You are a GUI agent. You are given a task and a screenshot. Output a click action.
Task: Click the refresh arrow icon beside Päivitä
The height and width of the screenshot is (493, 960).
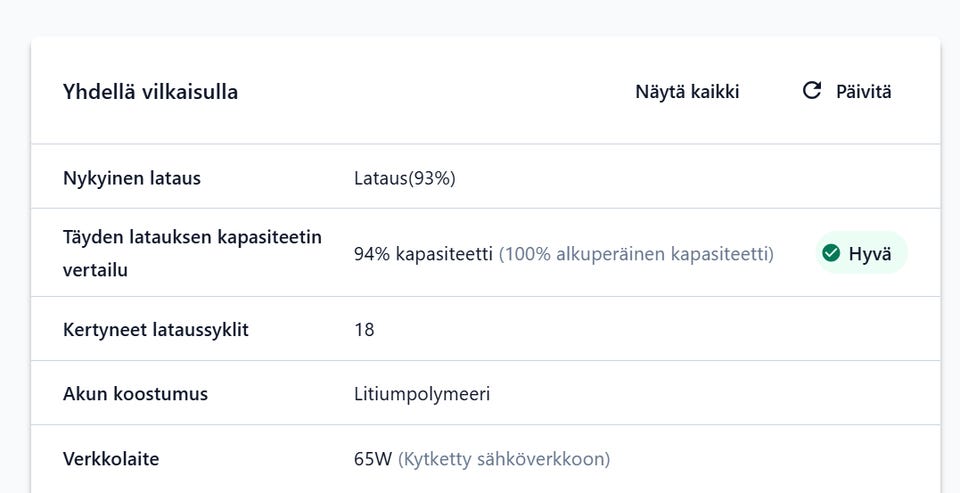811,91
